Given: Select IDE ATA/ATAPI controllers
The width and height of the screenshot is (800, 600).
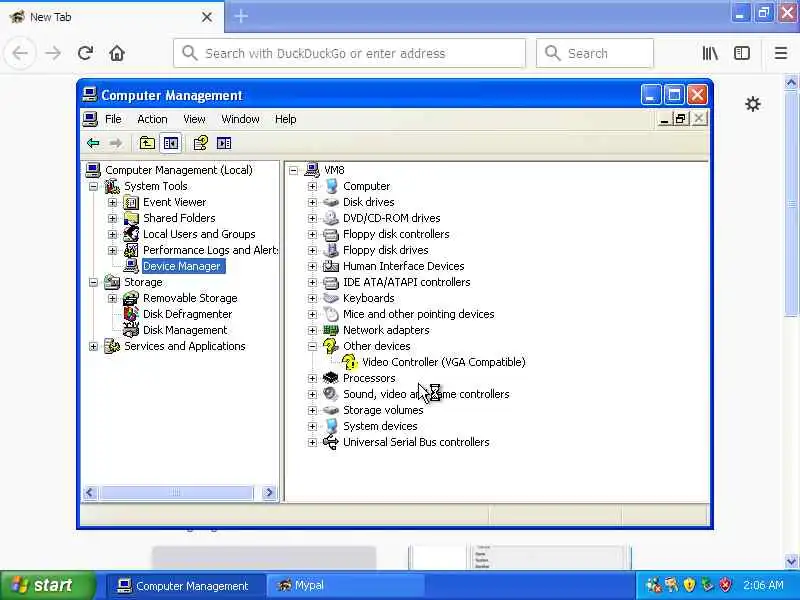Looking at the screenshot, I should click(406, 282).
